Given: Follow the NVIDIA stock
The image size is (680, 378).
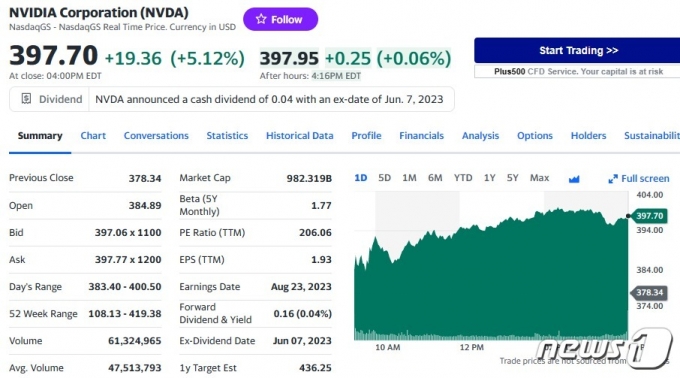Looking at the screenshot, I should (280, 19).
